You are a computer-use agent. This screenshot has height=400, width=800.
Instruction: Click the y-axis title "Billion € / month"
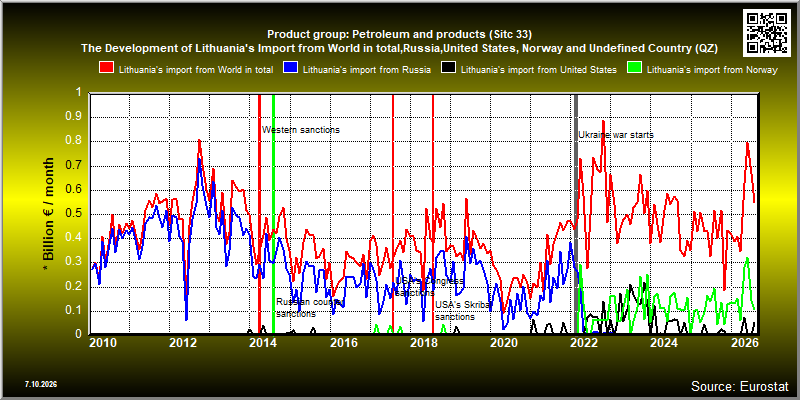(47, 214)
